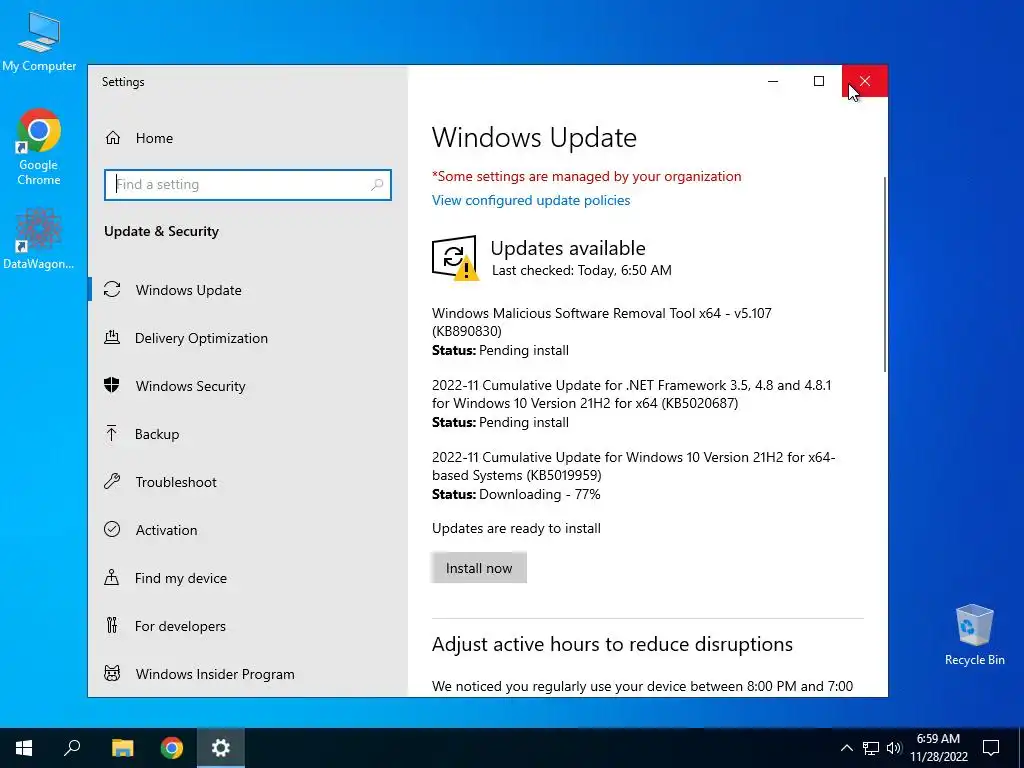Viewport: 1024px width, 768px height.
Task: Select the Recycle Bin desktop icon
Action: [974, 635]
